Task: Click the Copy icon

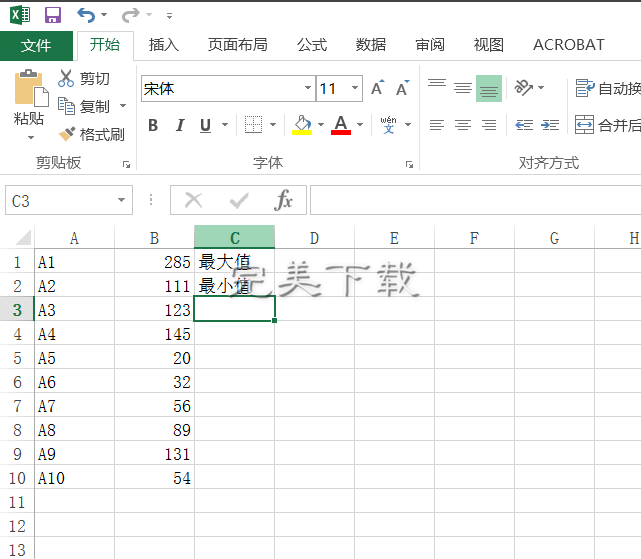Action: pyautogui.click(x=66, y=106)
